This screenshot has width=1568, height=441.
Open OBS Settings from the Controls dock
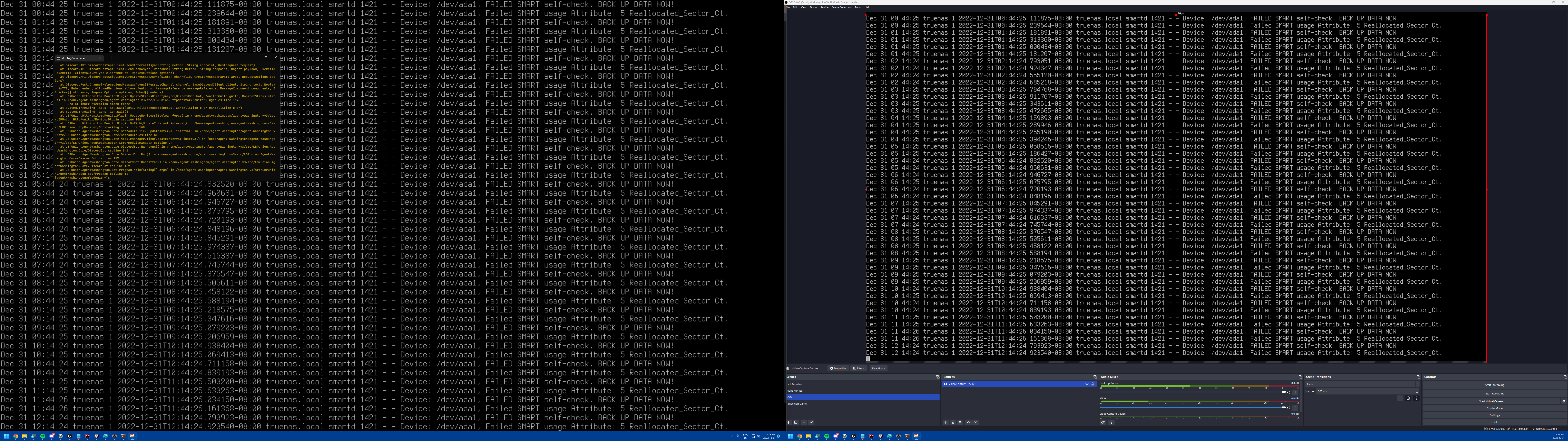(1495, 415)
